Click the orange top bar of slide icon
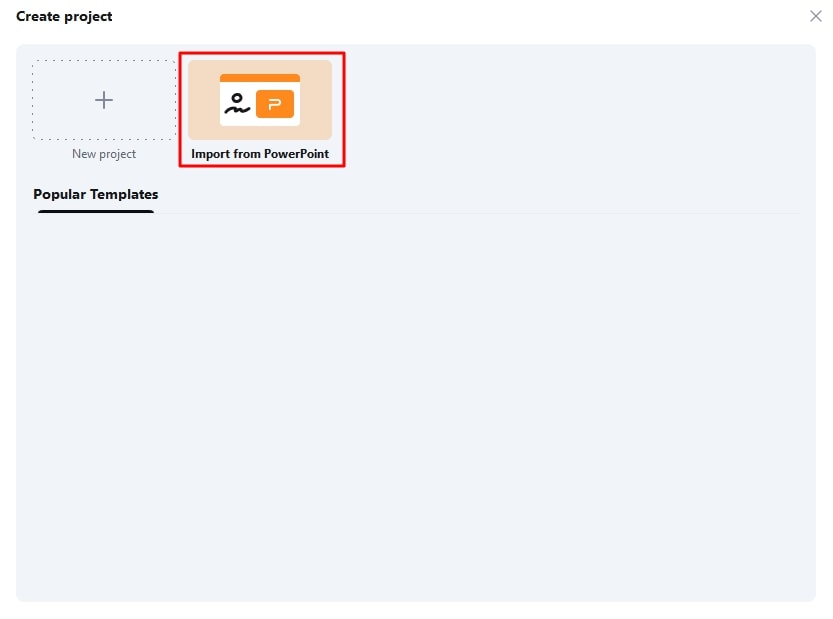 click(x=260, y=78)
